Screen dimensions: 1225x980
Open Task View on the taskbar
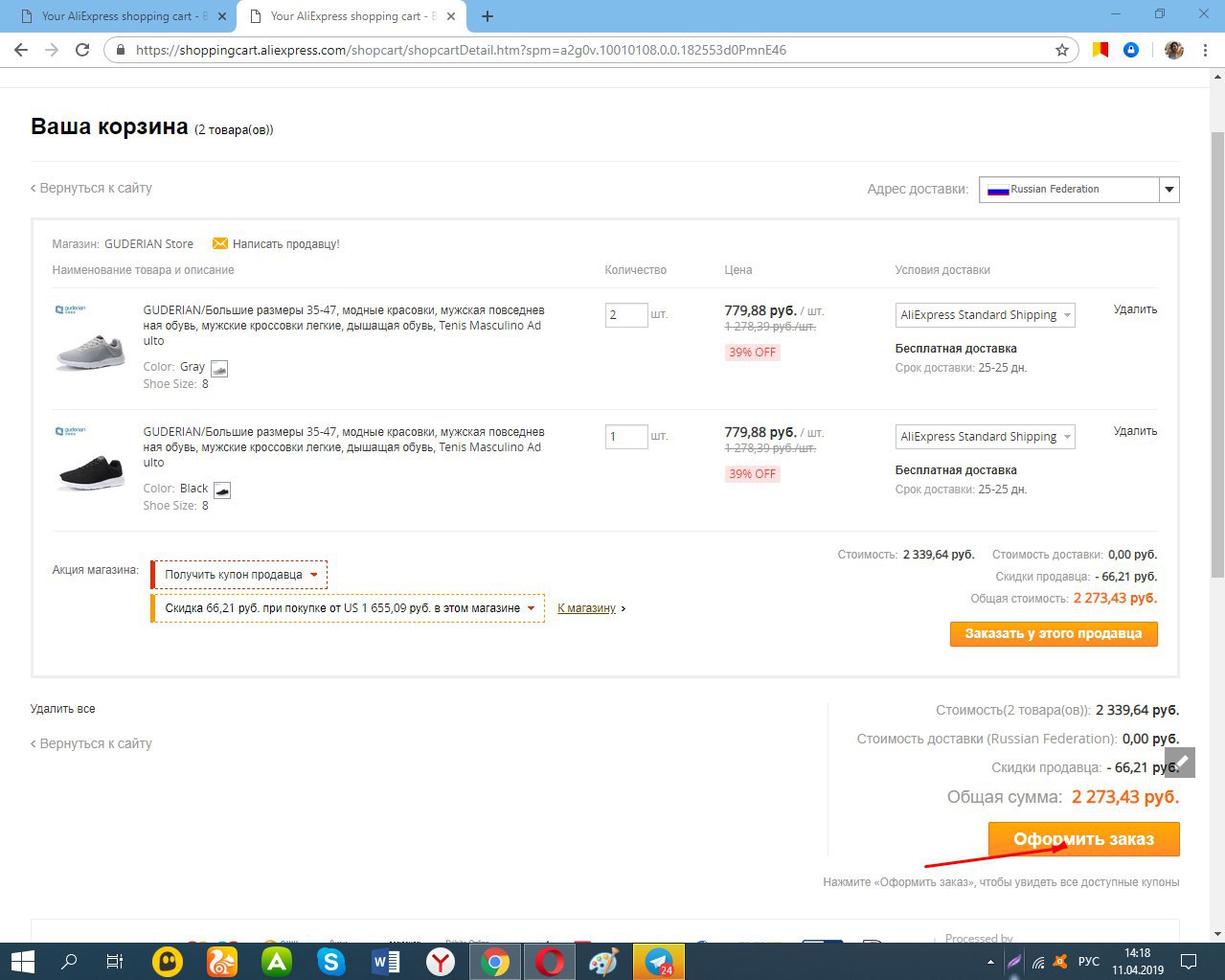pos(114,961)
